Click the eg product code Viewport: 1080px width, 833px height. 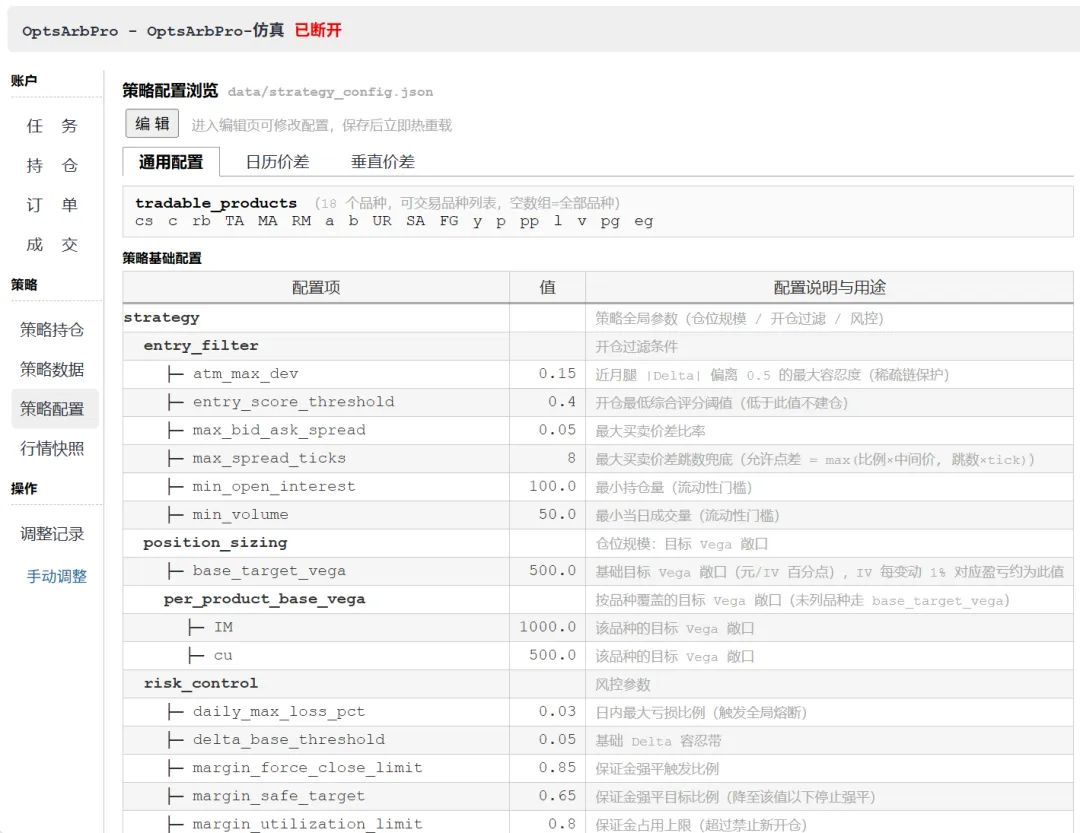(x=643, y=221)
